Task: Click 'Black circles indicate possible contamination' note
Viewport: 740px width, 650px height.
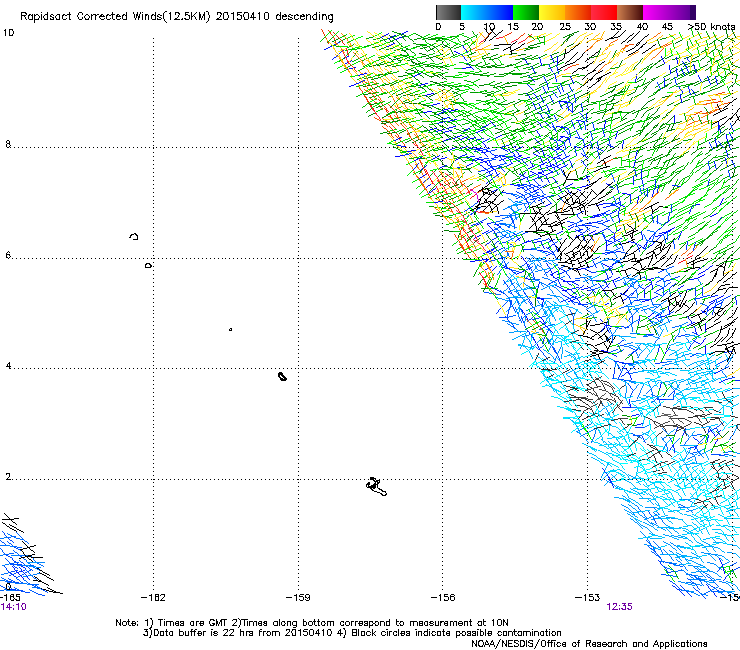Action: [x=456, y=633]
